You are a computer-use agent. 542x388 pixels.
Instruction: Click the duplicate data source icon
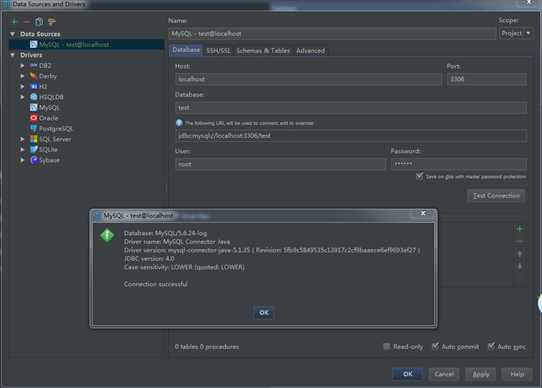click(x=39, y=21)
